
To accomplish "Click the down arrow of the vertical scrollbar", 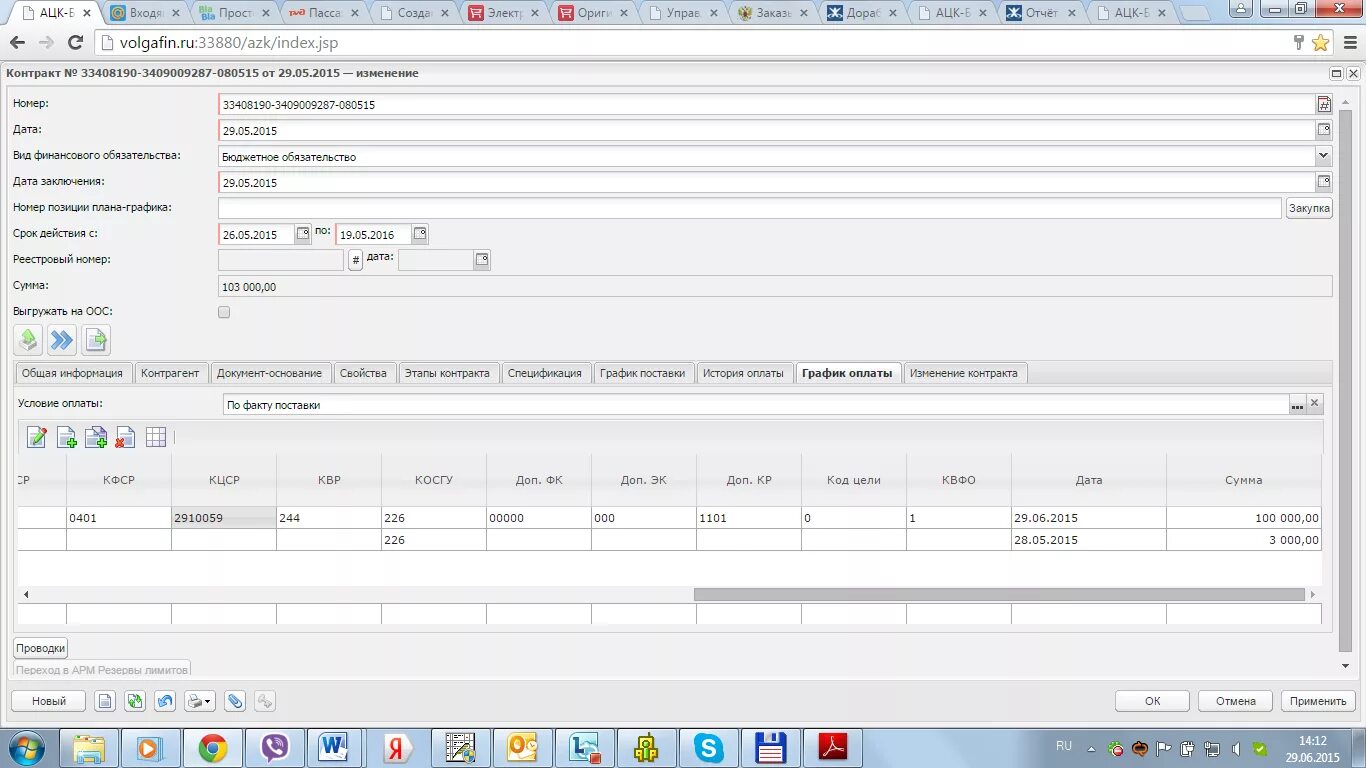I will click(1345, 666).
